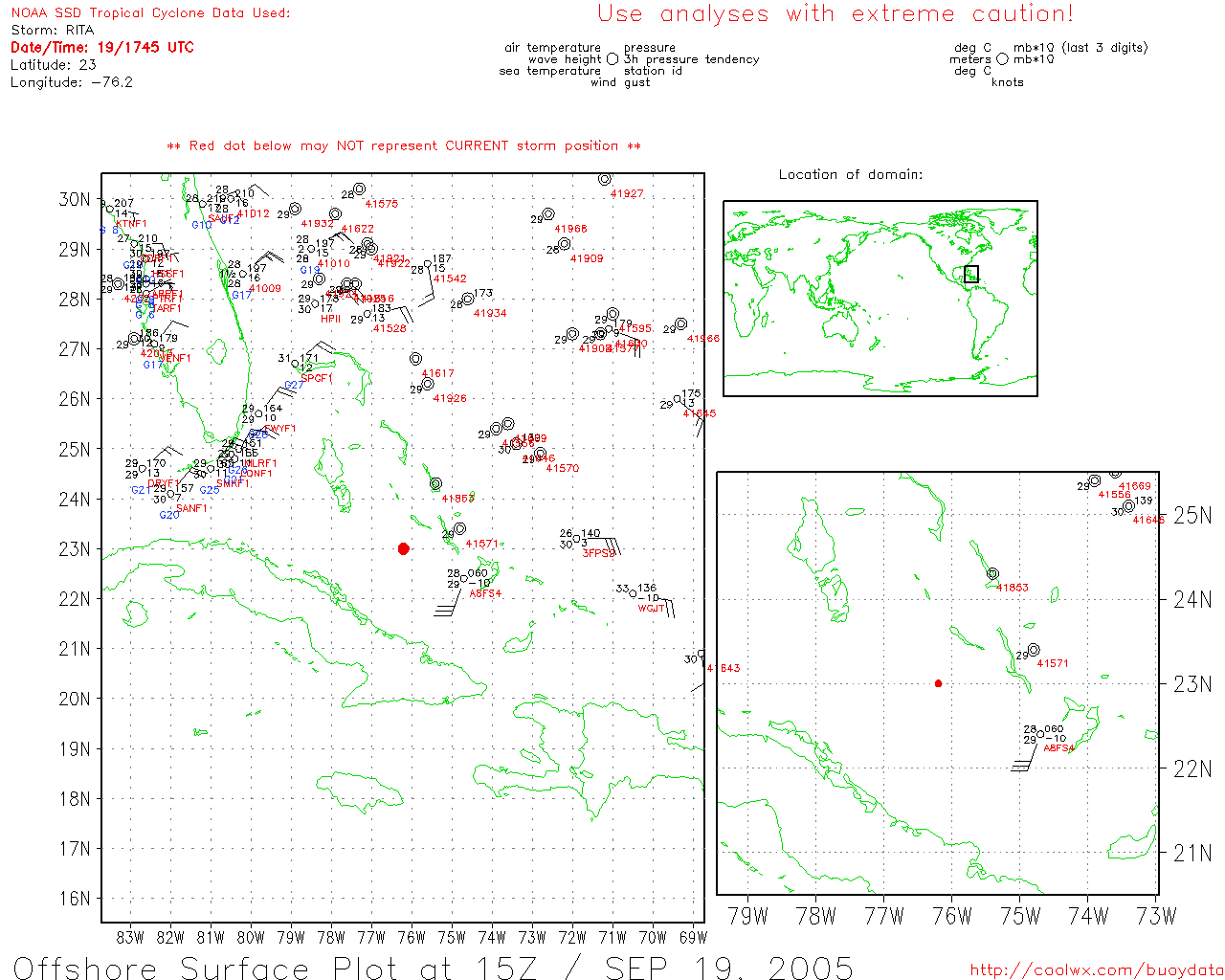The height and width of the screenshot is (980, 1225).
Task: Click the world overview map thumbnail
Action: pos(880,298)
